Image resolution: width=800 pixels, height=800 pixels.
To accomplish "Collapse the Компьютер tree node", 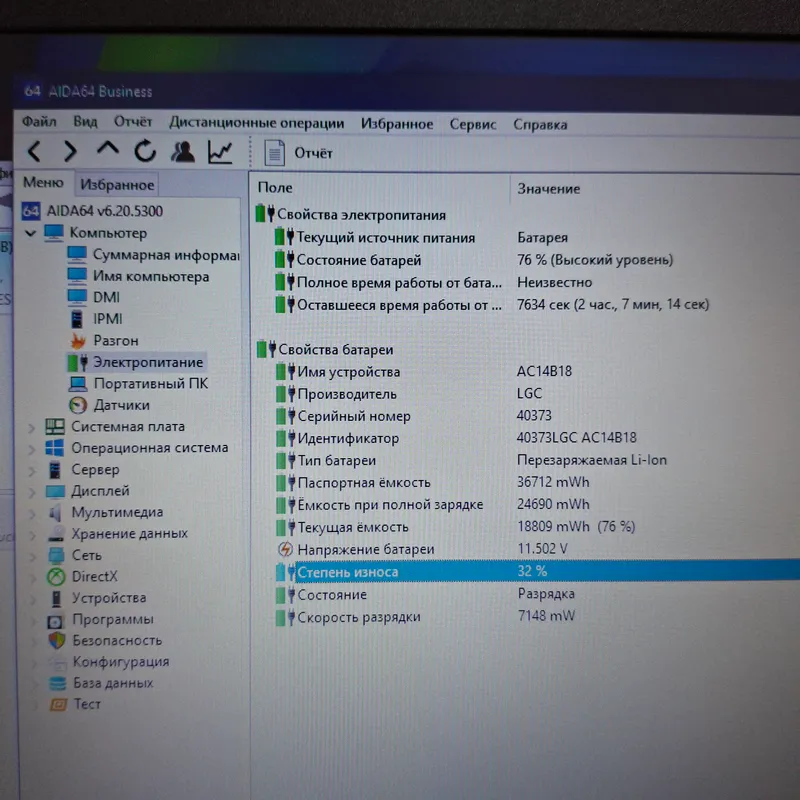I will [x=31, y=233].
